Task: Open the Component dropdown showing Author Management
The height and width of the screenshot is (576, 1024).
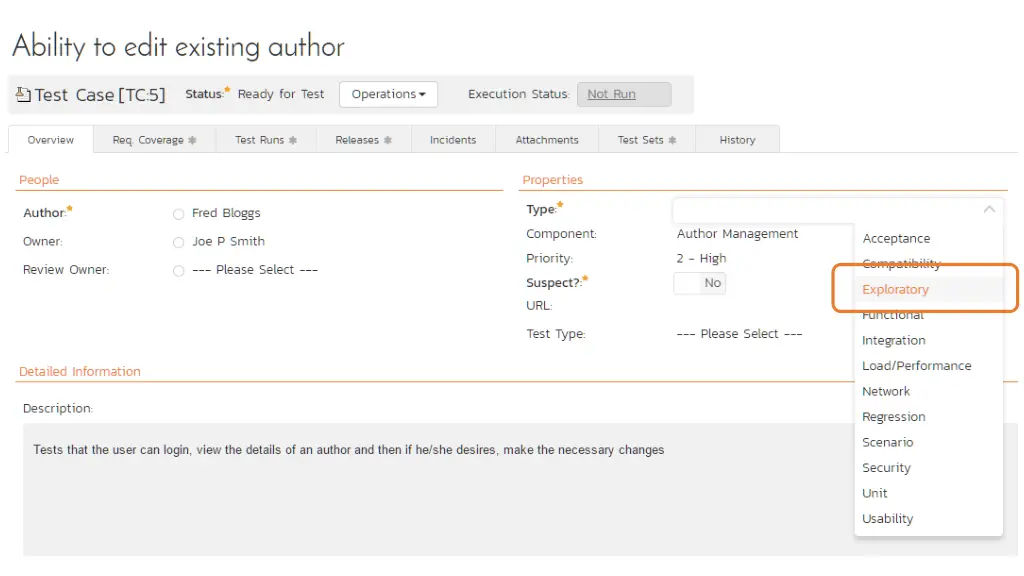Action: [x=737, y=234]
